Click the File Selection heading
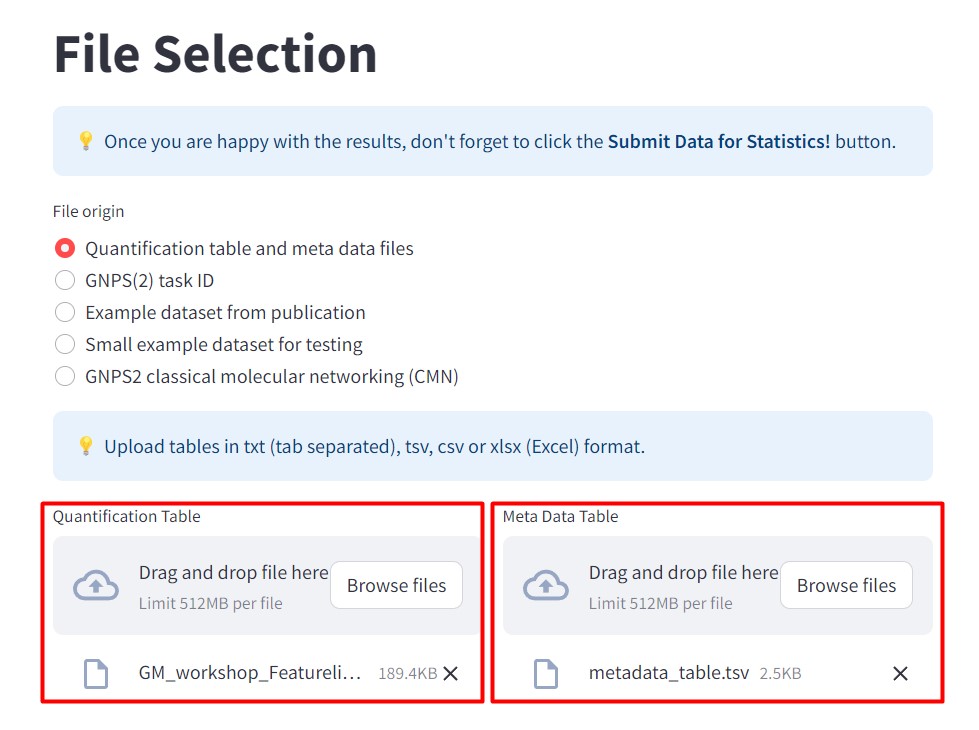The height and width of the screenshot is (730, 979). (x=215, y=54)
